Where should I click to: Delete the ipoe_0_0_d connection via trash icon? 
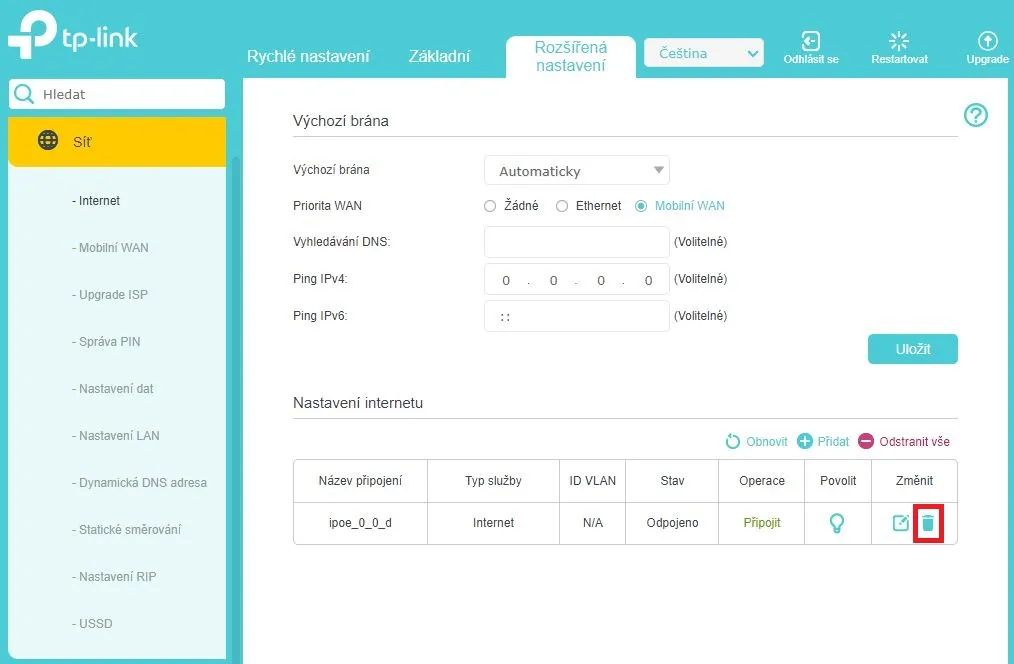pyautogui.click(x=928, y=522)
